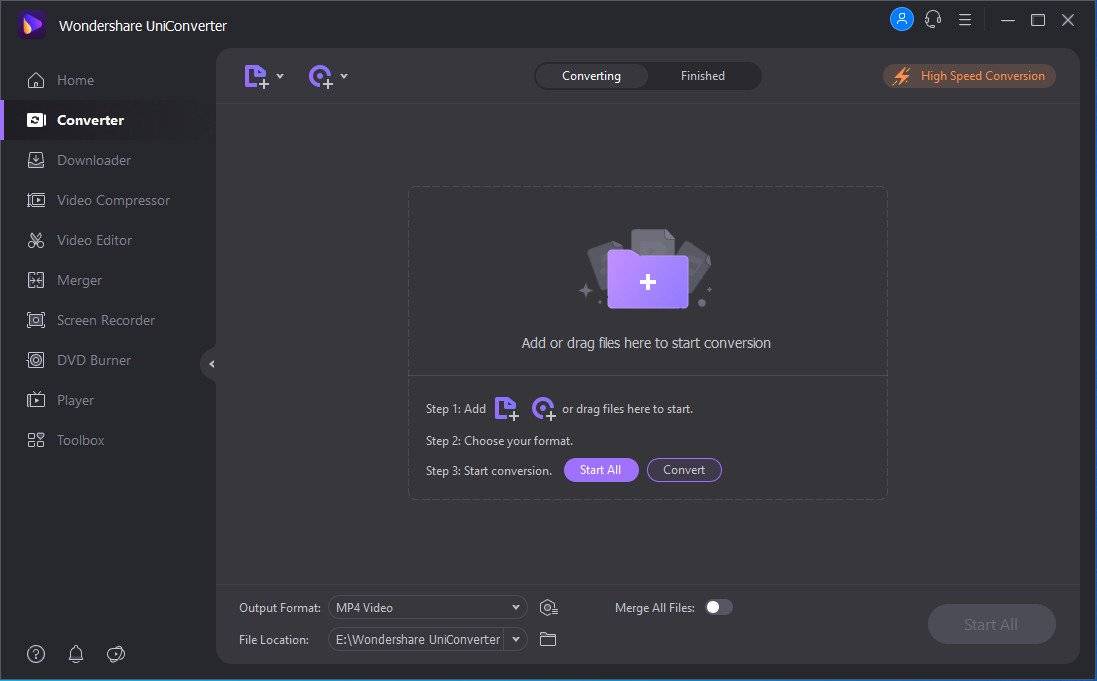Click the Load DVD icon in toolbar

coord(320,77)
